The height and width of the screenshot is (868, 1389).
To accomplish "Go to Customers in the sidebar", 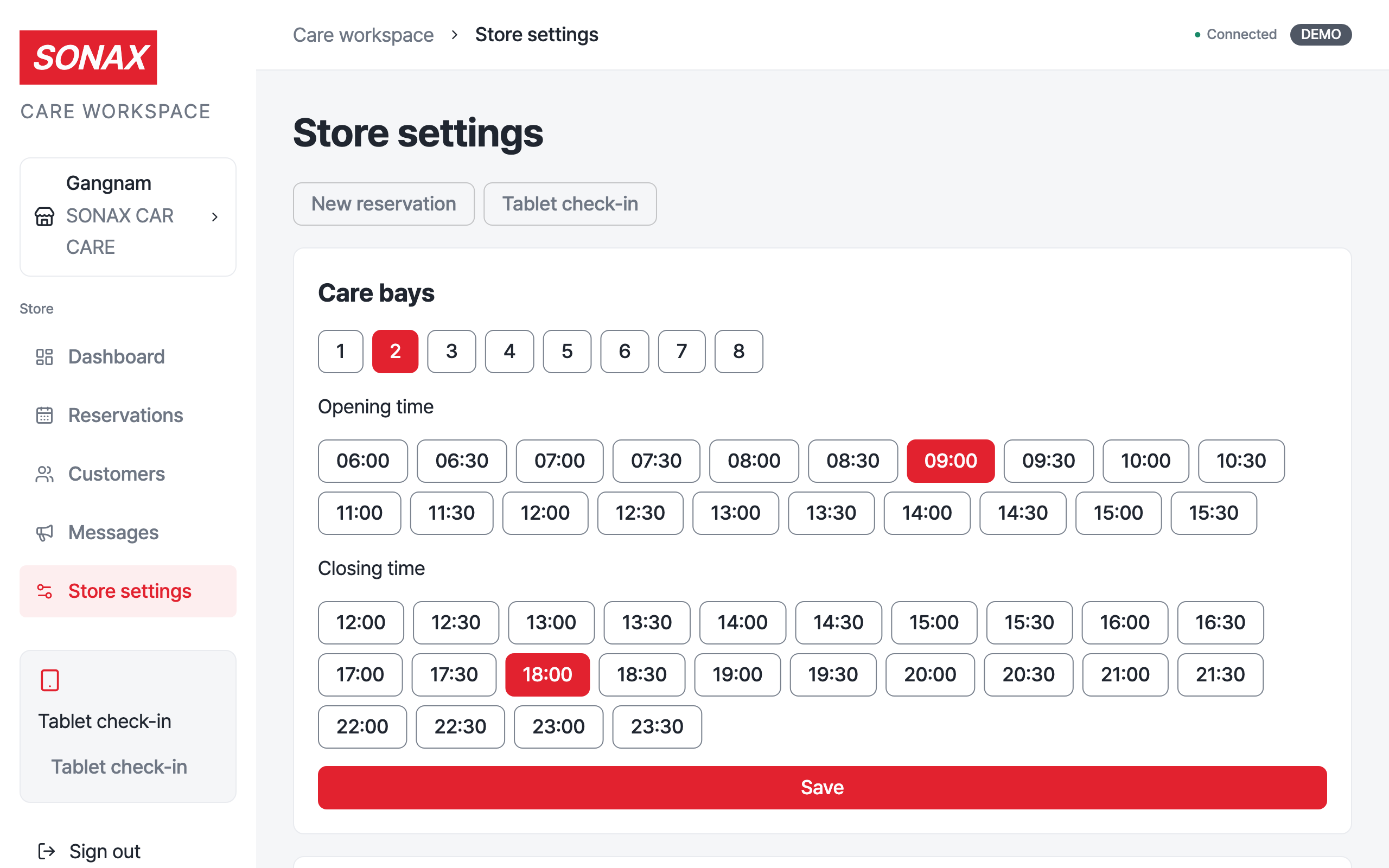I will (x=128, y=474).
